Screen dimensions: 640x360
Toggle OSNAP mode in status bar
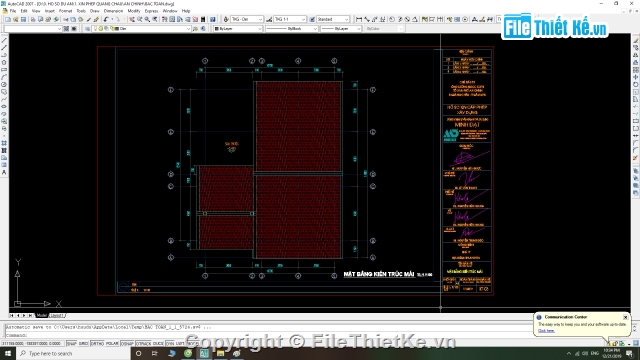tap(127, 344)
